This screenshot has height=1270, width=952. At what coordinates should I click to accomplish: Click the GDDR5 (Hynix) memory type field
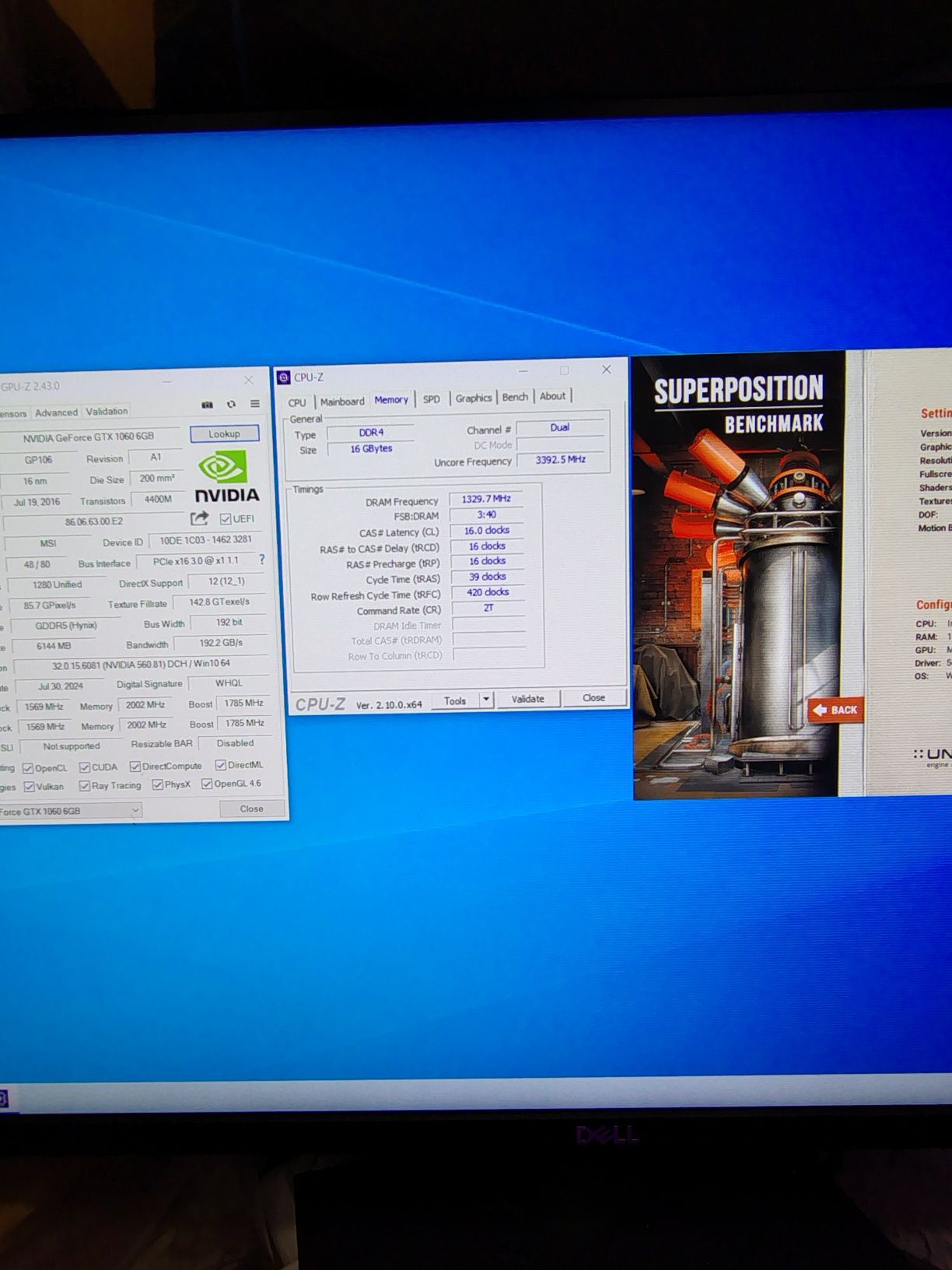point(65,626)
